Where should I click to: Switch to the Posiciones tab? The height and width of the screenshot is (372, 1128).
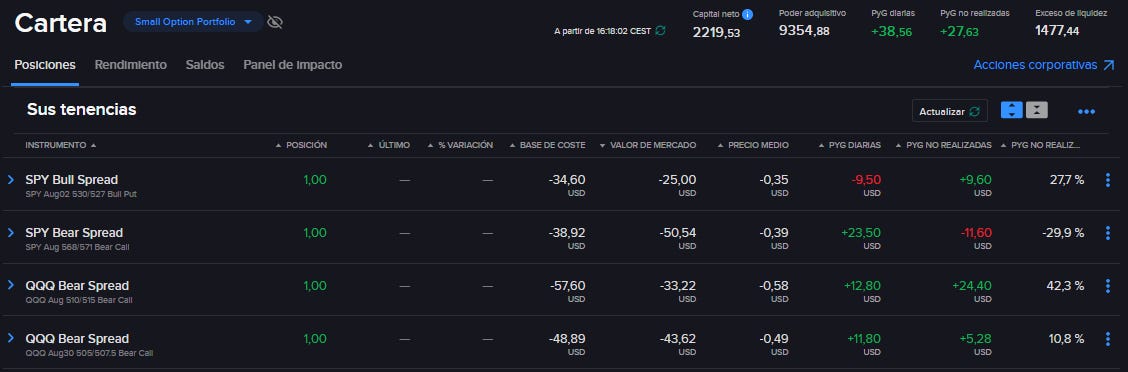pyautogui.click(x=45, y=65)
